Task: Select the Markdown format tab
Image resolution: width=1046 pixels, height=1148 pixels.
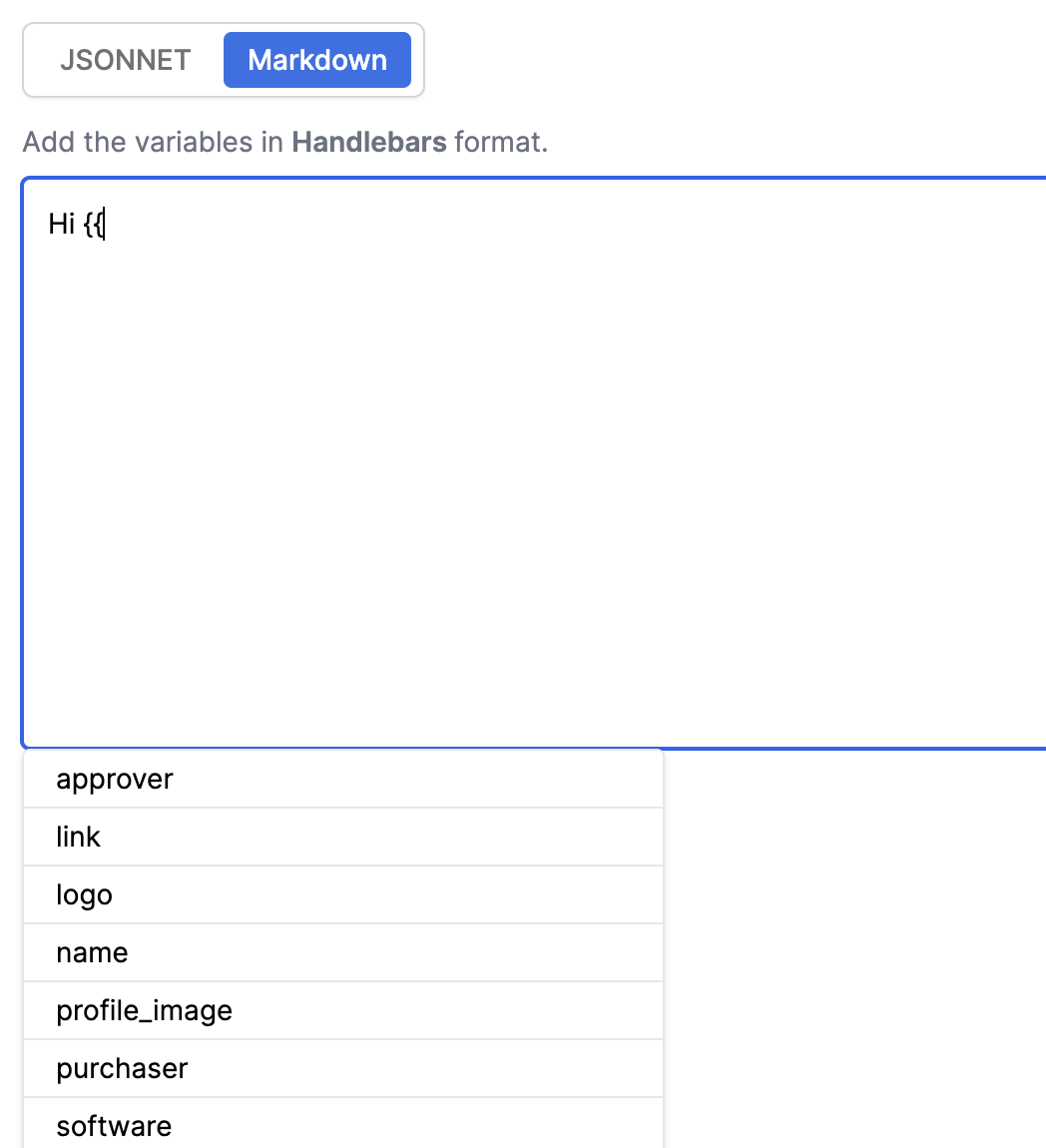Action: (x=317, y=60)
